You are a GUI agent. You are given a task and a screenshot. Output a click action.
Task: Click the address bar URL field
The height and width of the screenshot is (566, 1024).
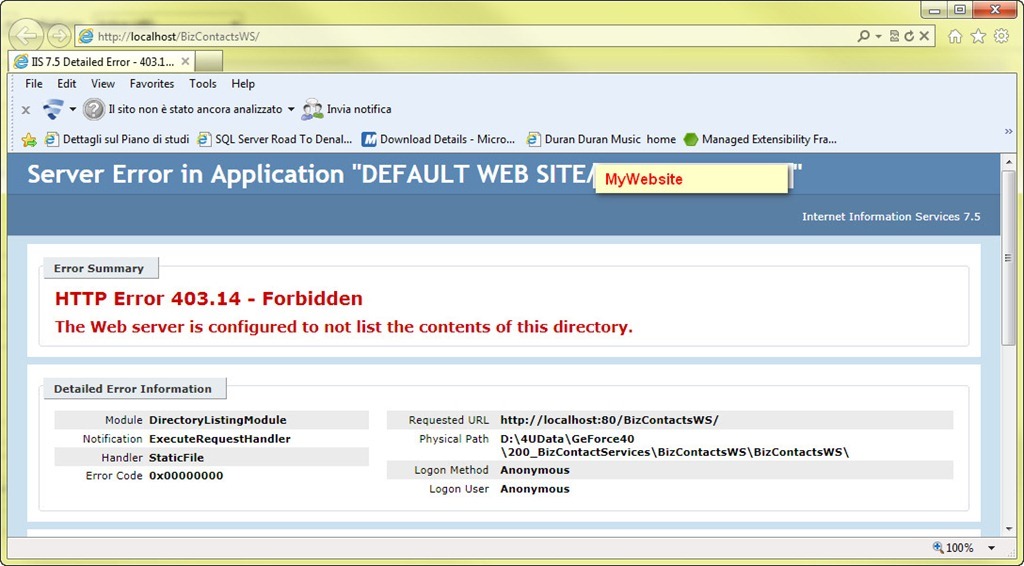click(450, 36)
